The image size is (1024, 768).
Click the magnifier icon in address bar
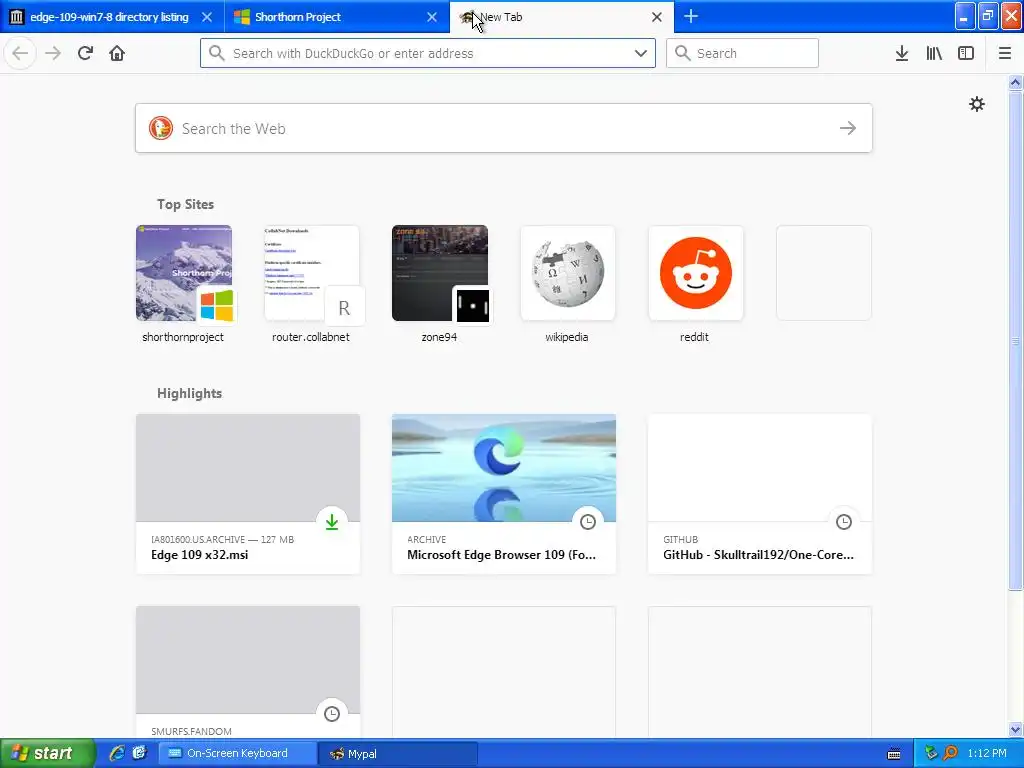217,53
